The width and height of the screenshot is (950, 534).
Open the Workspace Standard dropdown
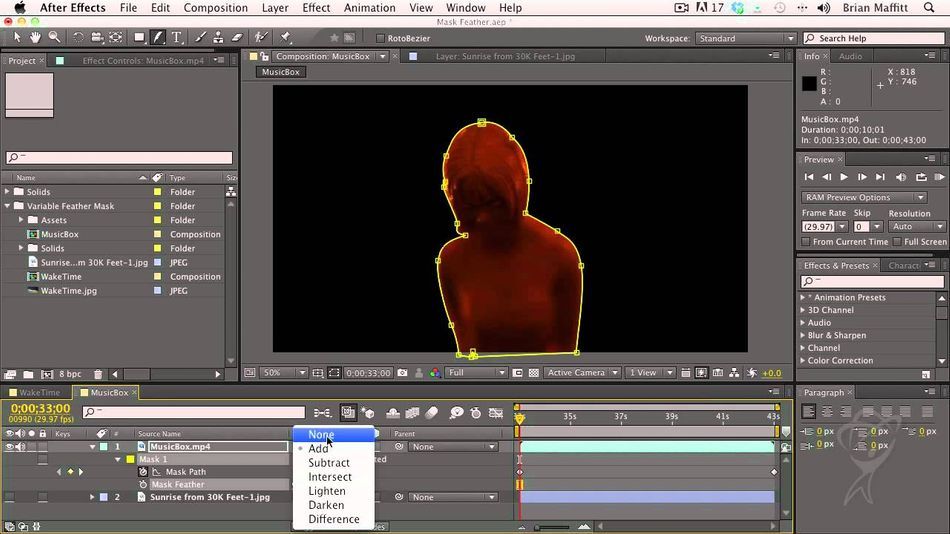(x=745, y=38)
